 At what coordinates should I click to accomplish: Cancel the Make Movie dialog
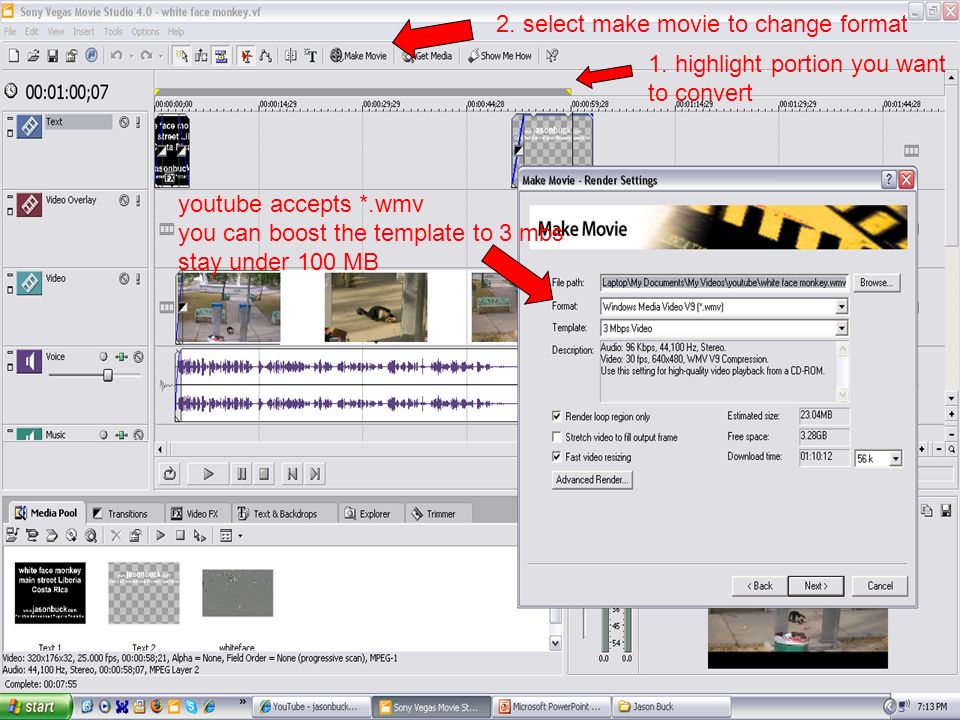(880, 585)
